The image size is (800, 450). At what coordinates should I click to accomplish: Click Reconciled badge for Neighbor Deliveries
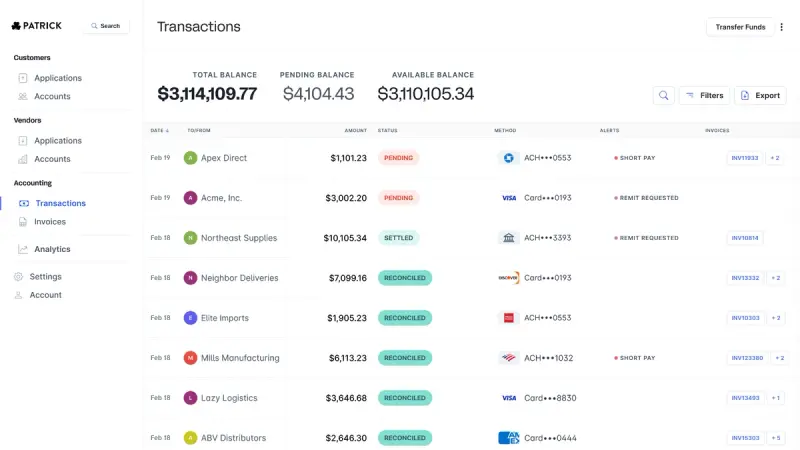pyautogui.click(x=405, y=278)
